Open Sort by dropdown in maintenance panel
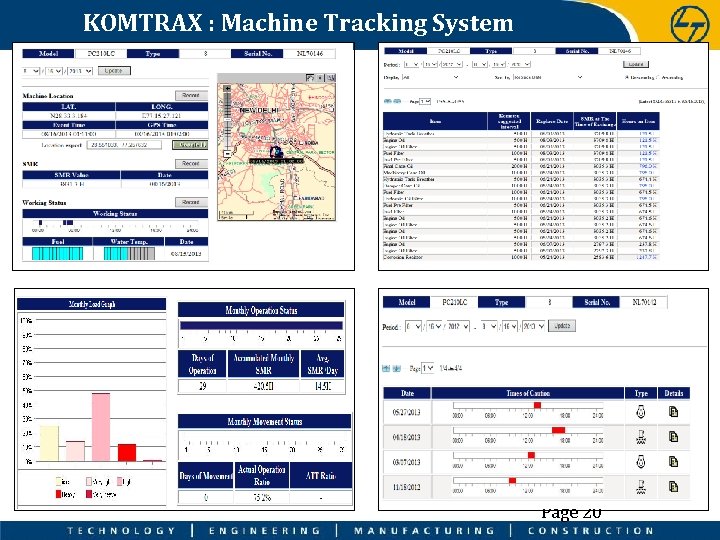 click(548, 77)
